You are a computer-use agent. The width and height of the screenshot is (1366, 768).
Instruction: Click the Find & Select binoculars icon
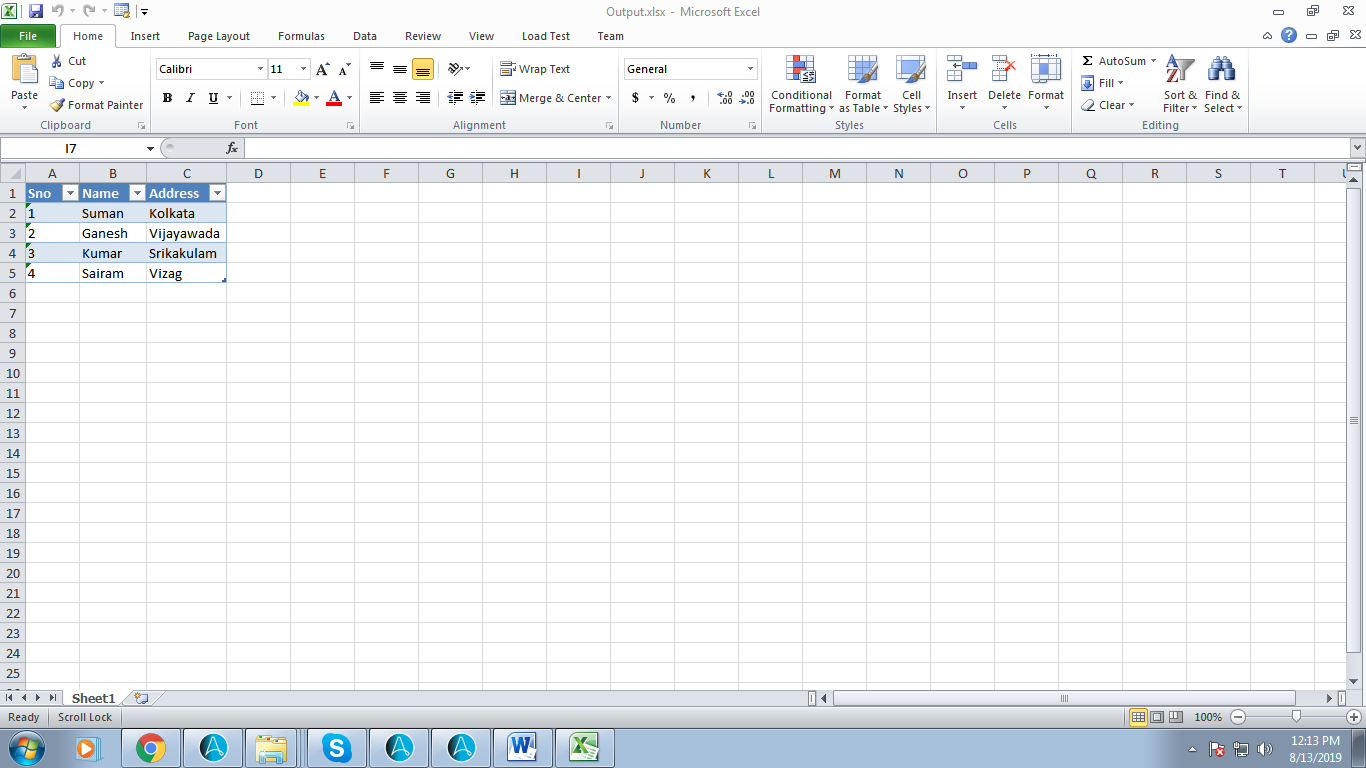[1221, 70]
